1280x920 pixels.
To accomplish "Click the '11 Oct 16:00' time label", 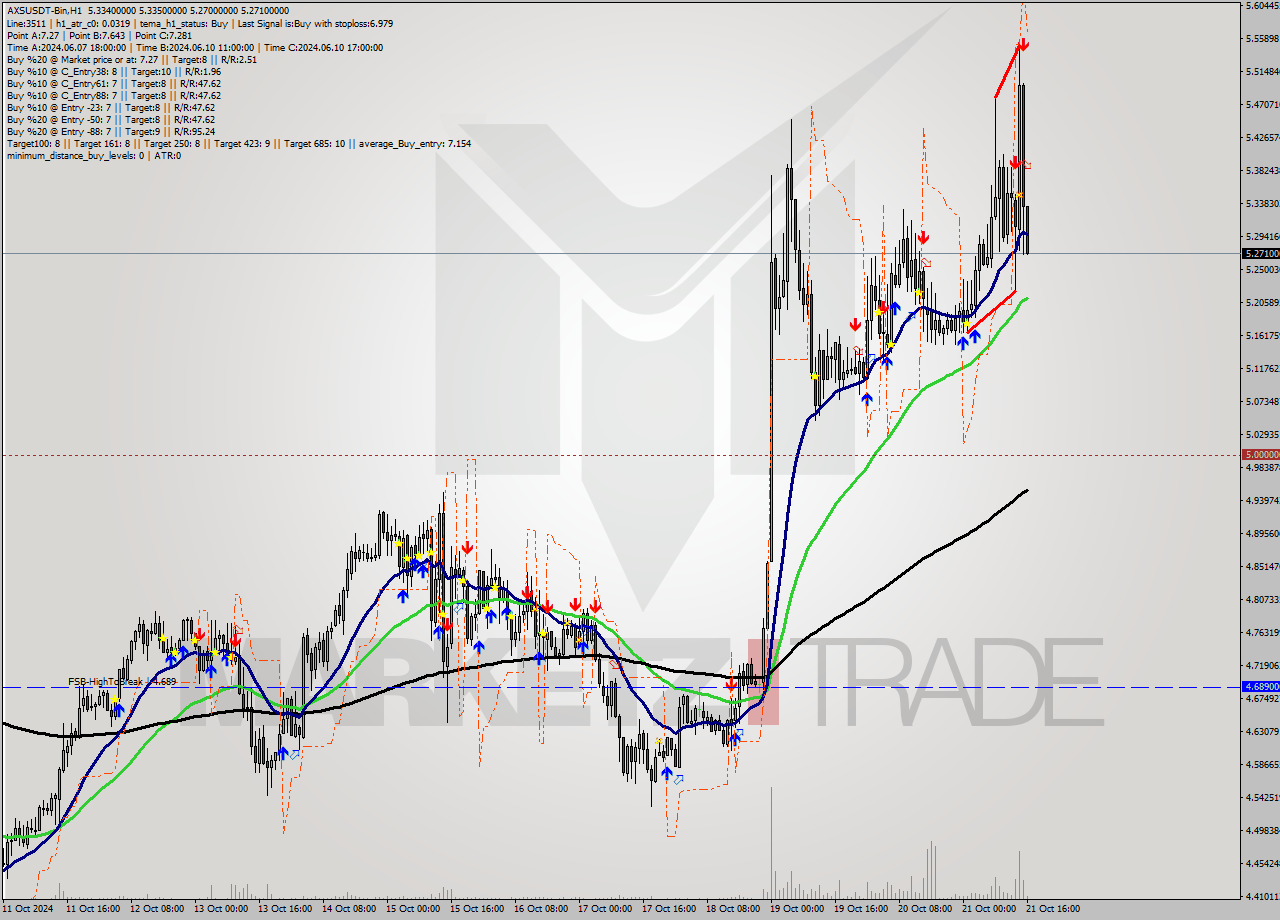I will click(93, 909).
